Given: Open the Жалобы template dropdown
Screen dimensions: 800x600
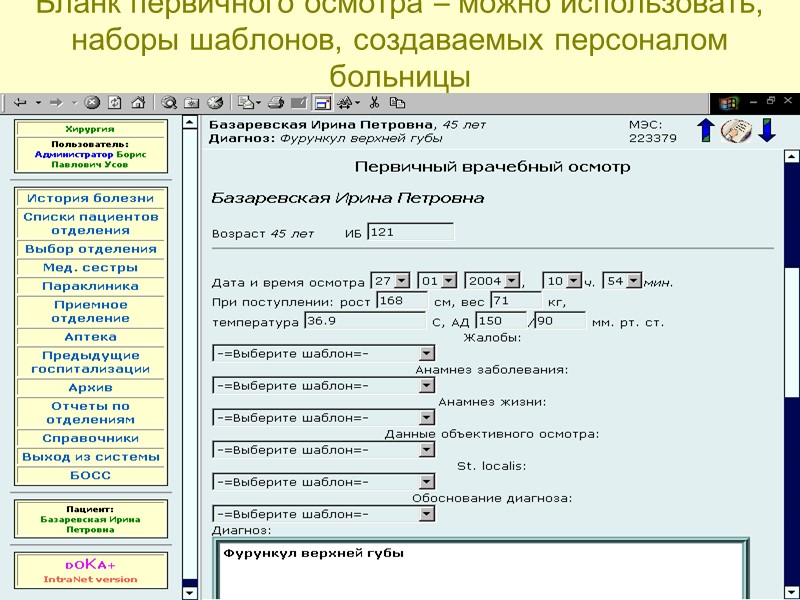Looking at the screenshot, I should tap(323, 354).
